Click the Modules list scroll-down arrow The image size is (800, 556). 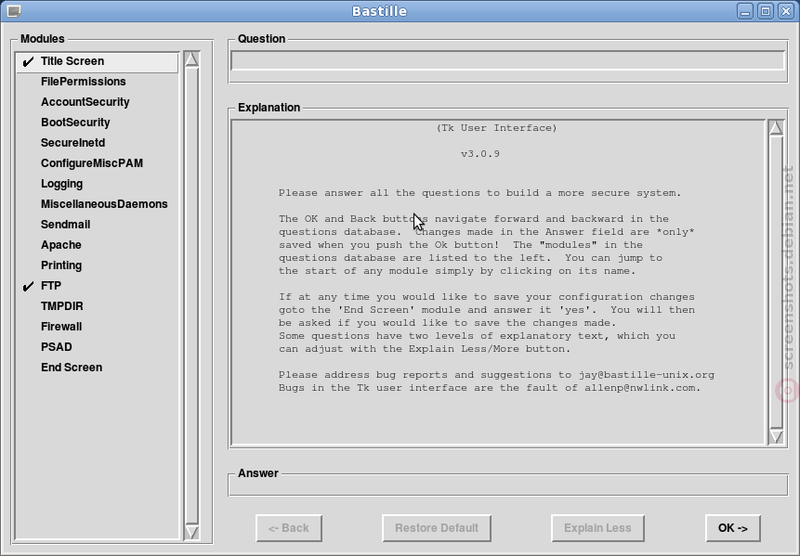tap(192, 532)
